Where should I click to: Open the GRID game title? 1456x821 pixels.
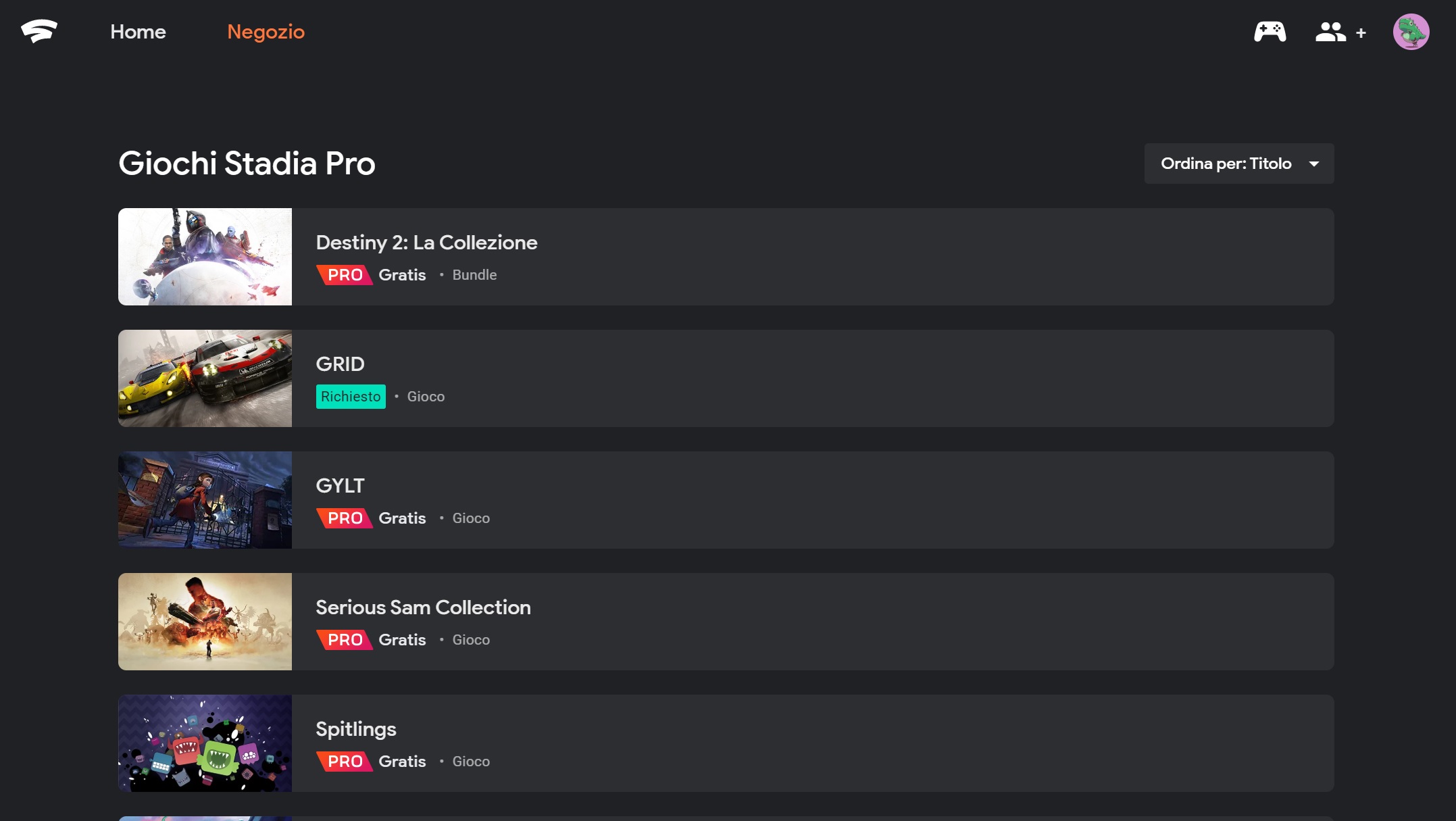[340, 364]
